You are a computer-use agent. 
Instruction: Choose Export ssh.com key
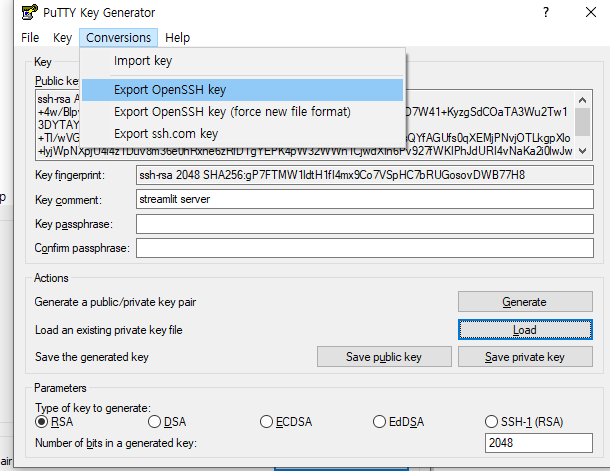pyautogui.click(x=242, y=134)
